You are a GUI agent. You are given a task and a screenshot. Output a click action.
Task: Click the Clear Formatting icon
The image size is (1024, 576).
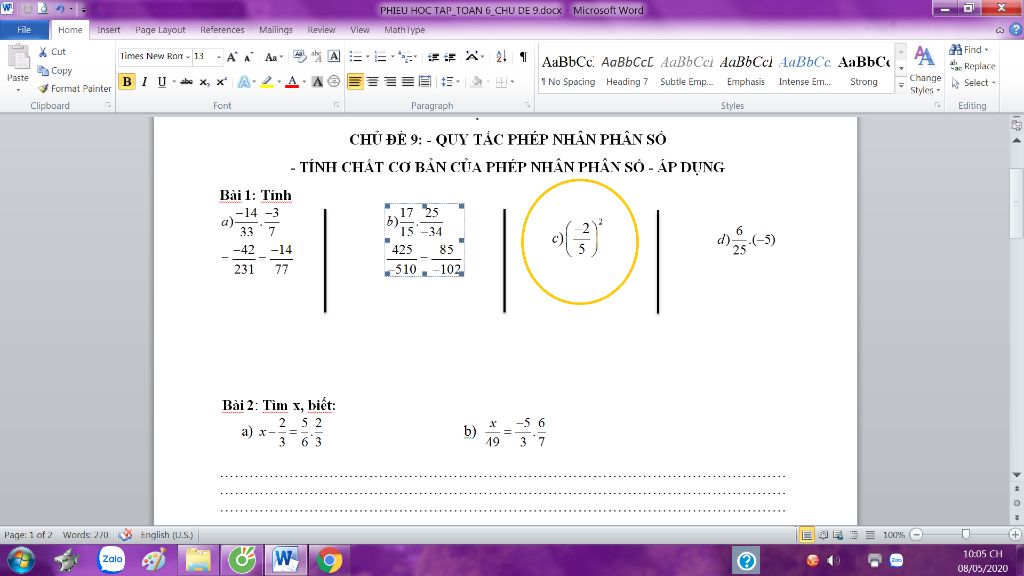tap(299, 57)
